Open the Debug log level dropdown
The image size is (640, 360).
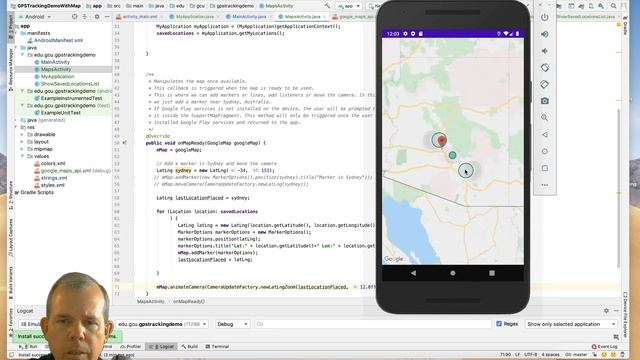tap(232, 324)
